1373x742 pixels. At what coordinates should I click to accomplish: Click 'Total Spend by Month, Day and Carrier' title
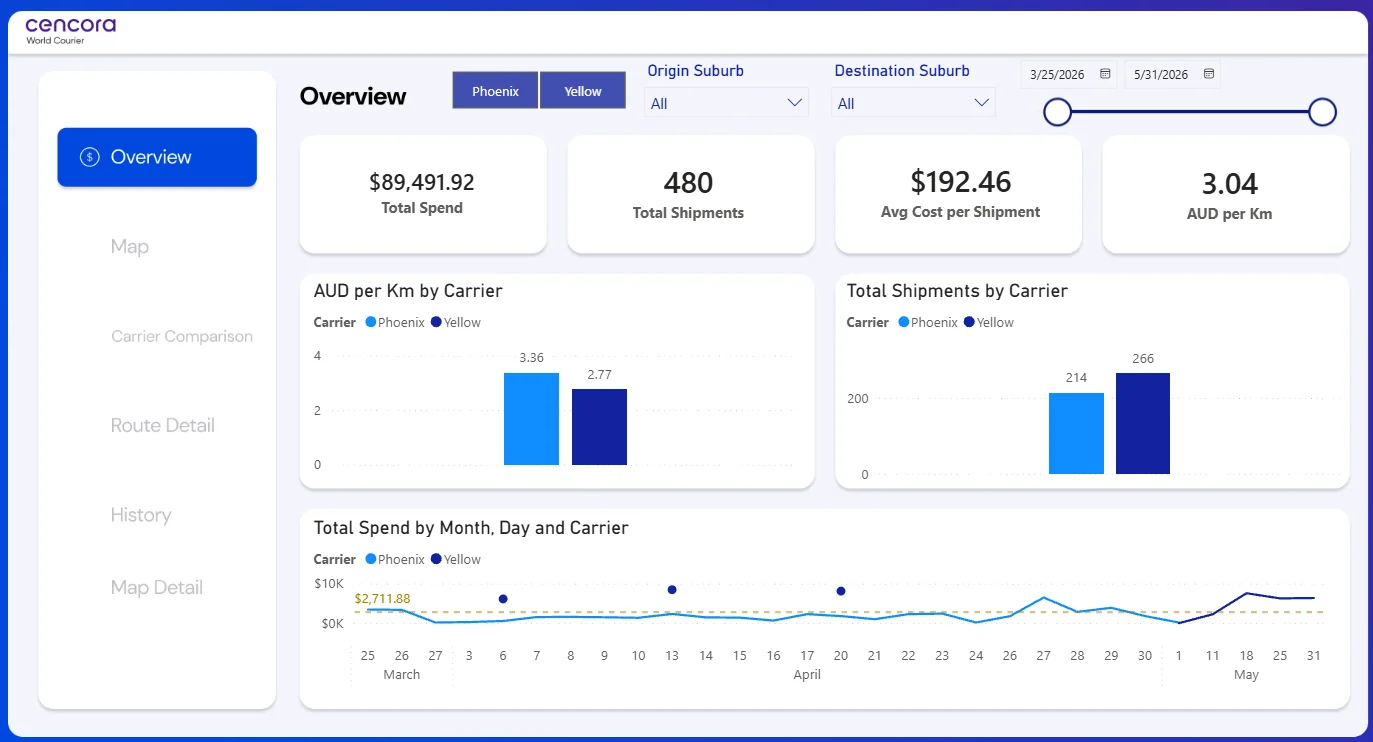click(x=471, y=528)
